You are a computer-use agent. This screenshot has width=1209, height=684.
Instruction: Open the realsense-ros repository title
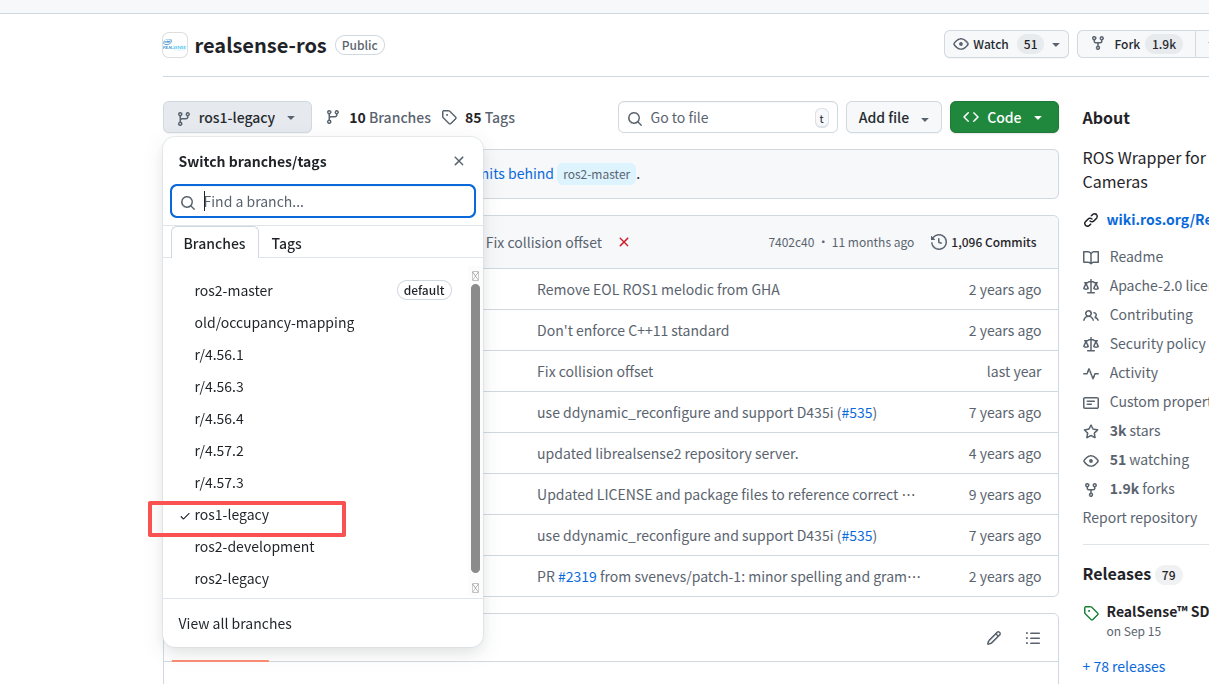[x=260, y=45]
